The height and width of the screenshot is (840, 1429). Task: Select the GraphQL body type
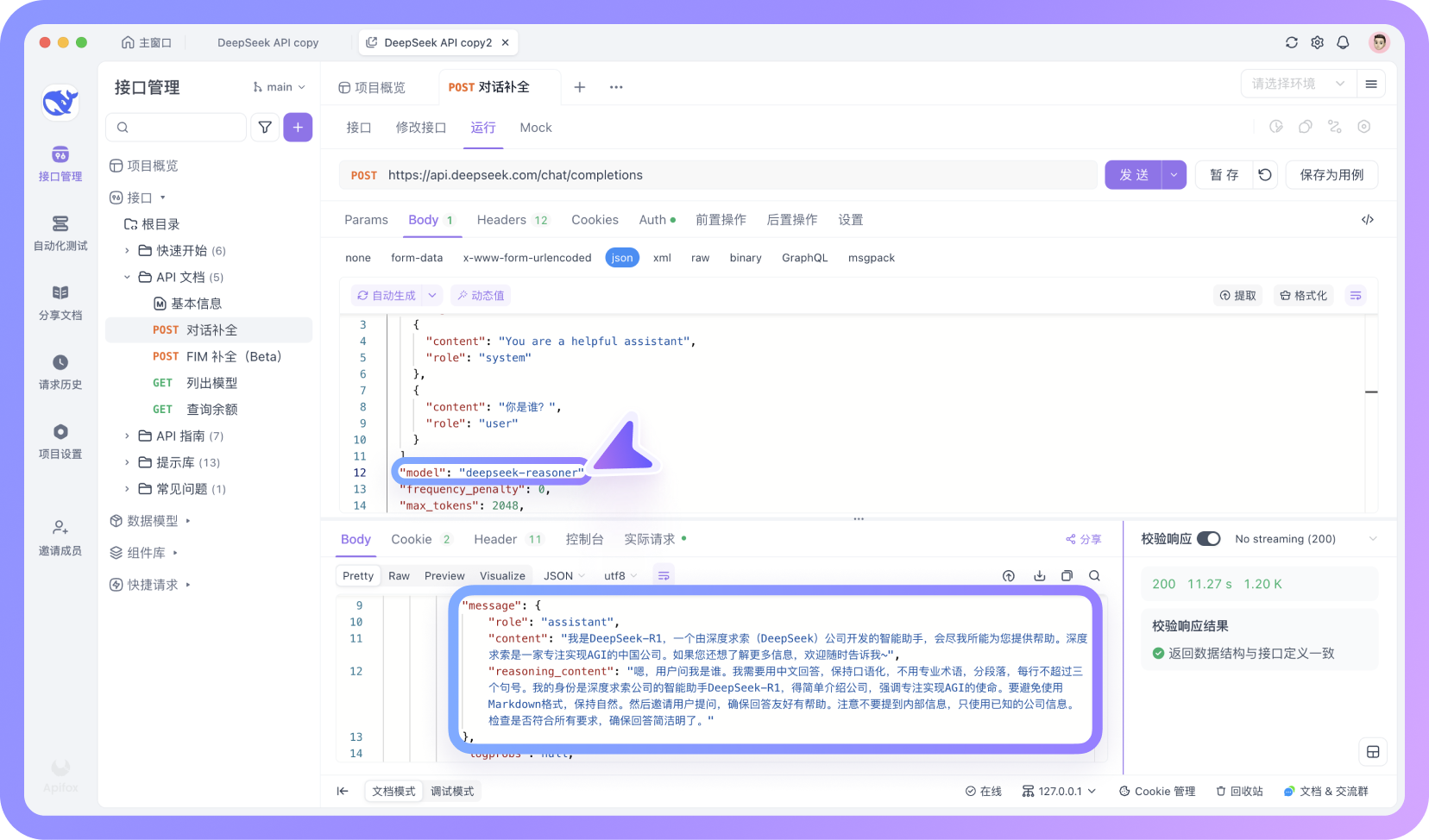(805, 258)
